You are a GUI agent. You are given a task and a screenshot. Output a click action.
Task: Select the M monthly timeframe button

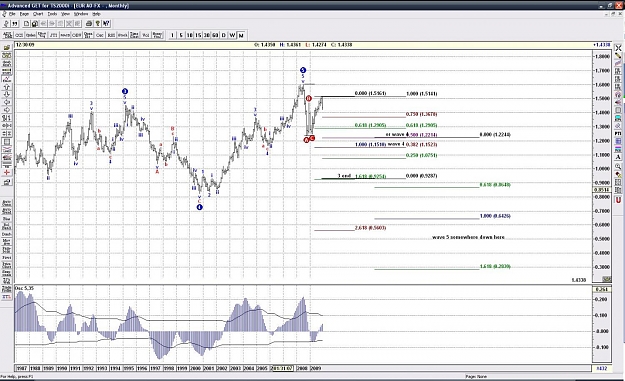pyautogui.click(x=241, y=35)
